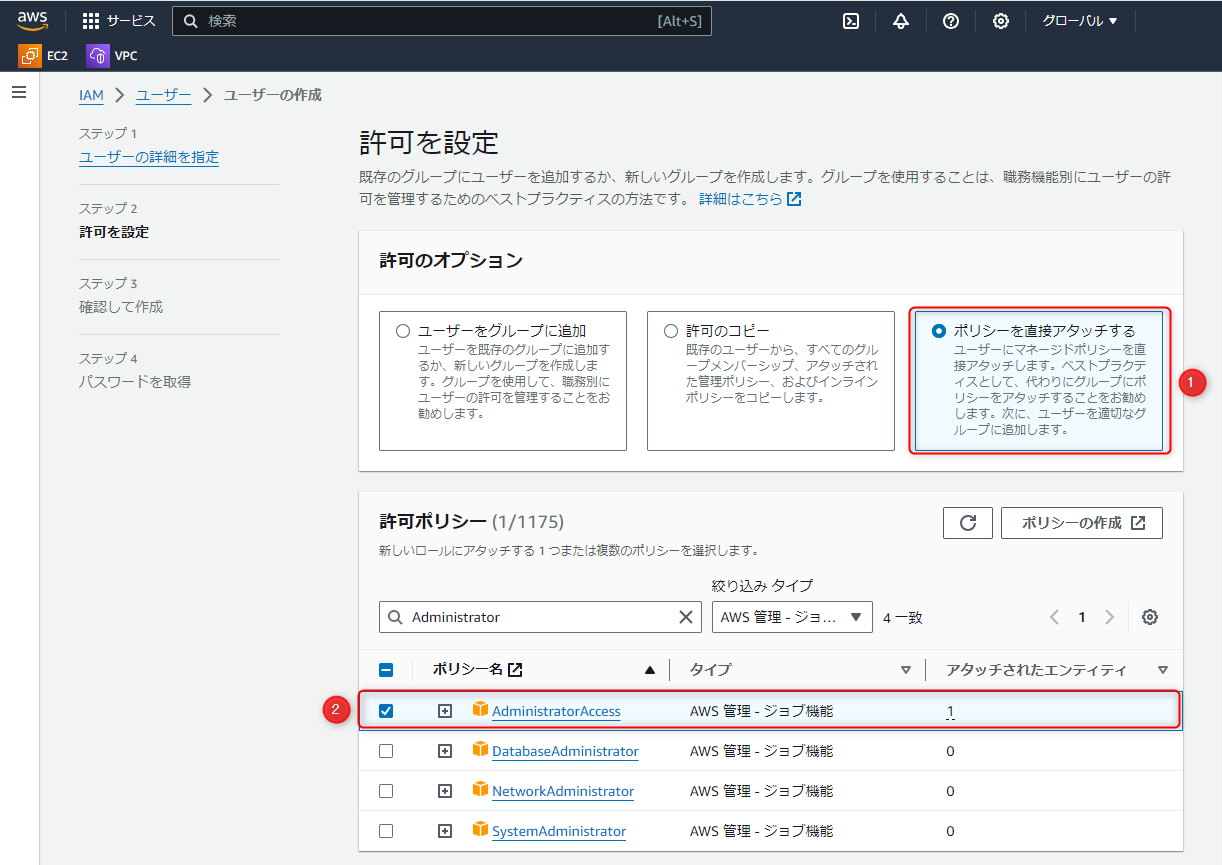Click page number 1 in pagination

pos(1081,617)
